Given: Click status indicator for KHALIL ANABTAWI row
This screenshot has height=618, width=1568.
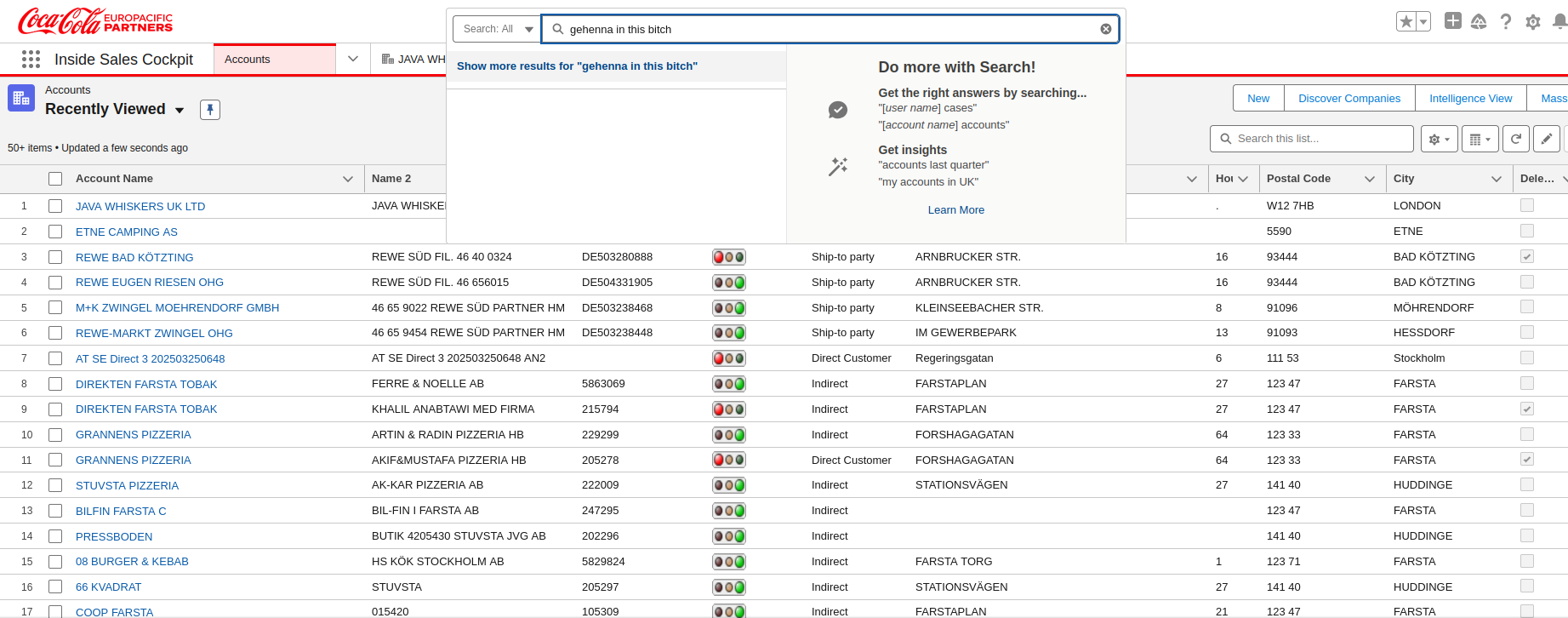Looking at the screenshot, I should pyautogui.click(x=729, y=409).
